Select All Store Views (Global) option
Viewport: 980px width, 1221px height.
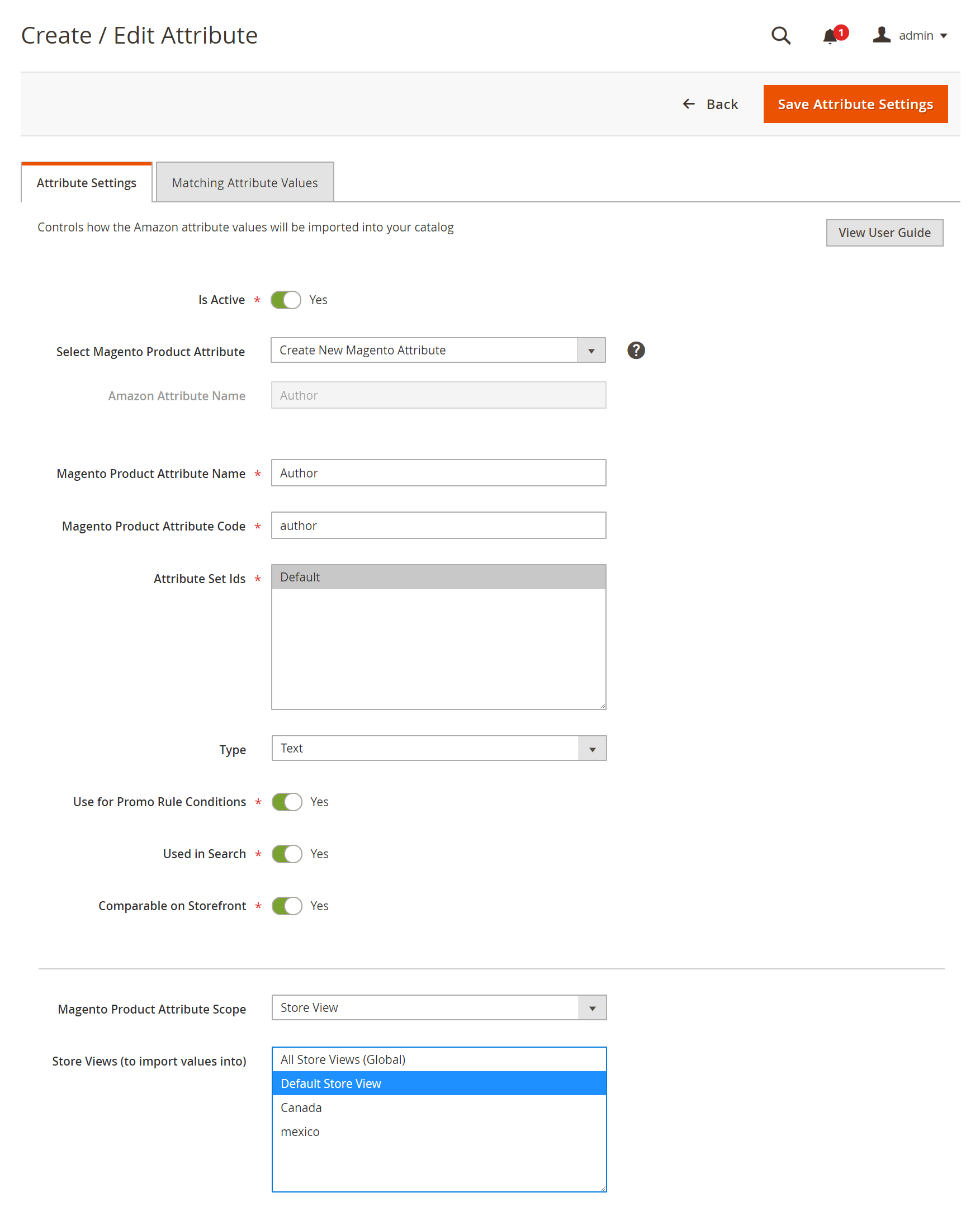(x=439, y=1059)
